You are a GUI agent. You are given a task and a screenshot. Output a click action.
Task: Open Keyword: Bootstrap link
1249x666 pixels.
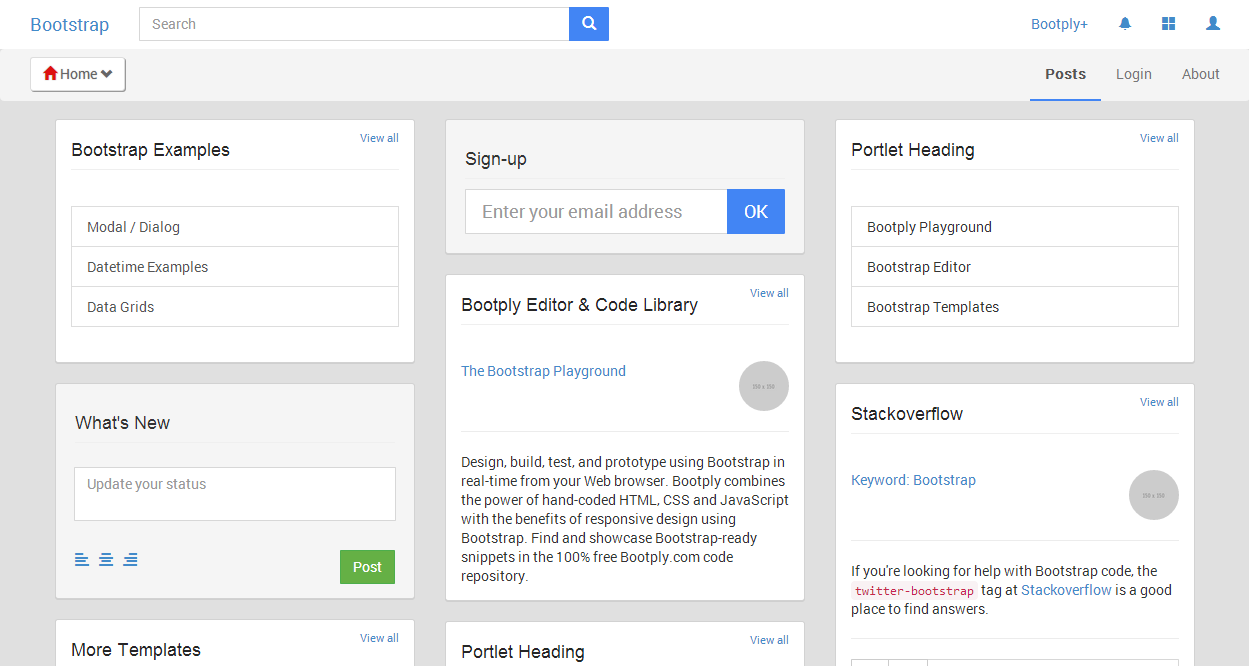913,480
